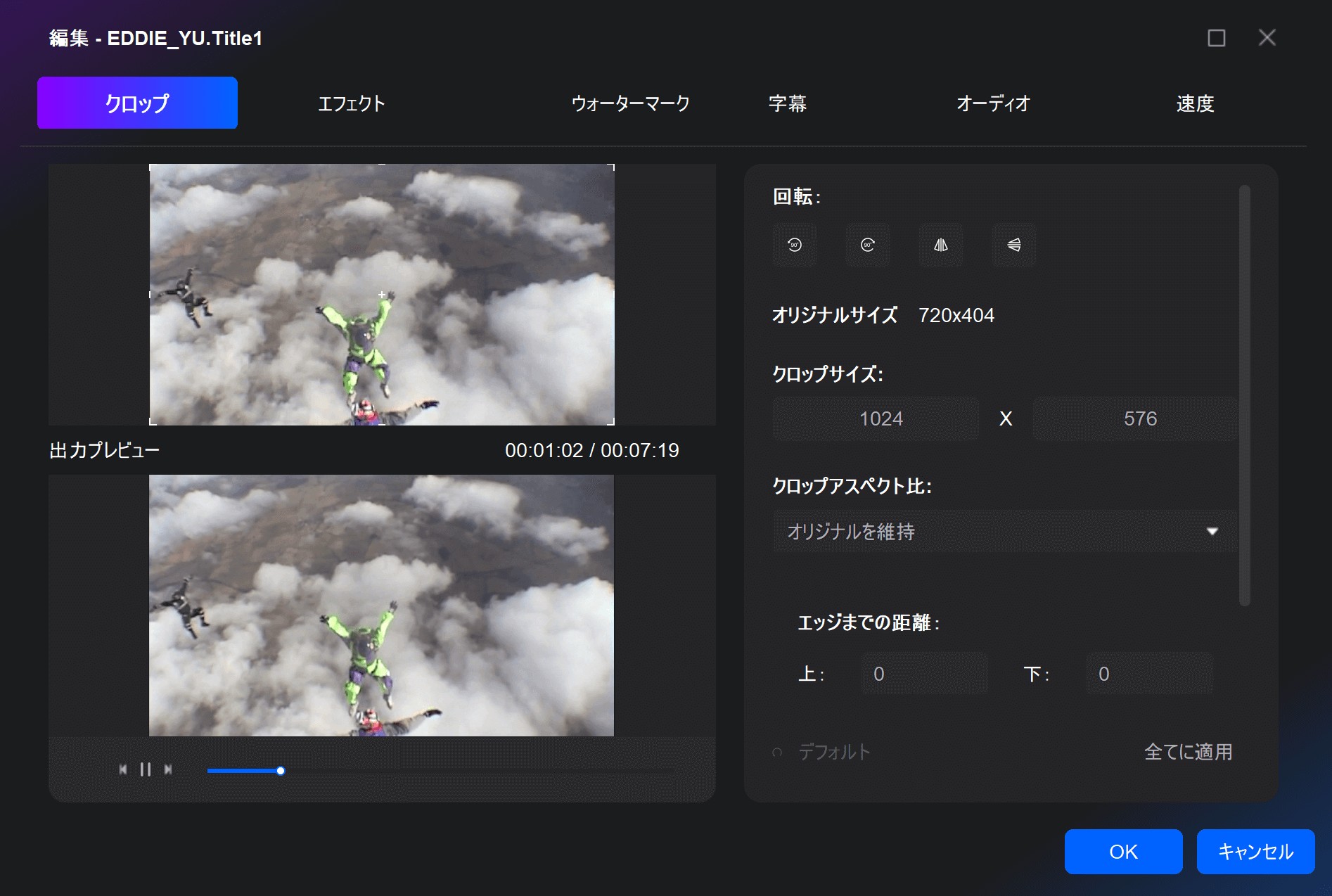Close the edit dialog
The width and height of the screenshot is (1332, 896).
(1267, 38)
